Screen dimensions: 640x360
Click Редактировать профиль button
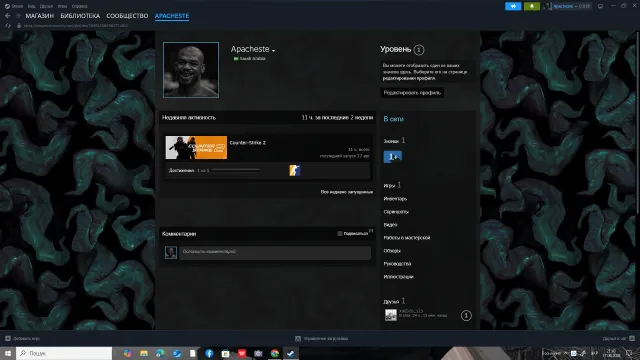pyautogui.click(x=412, y=93)
